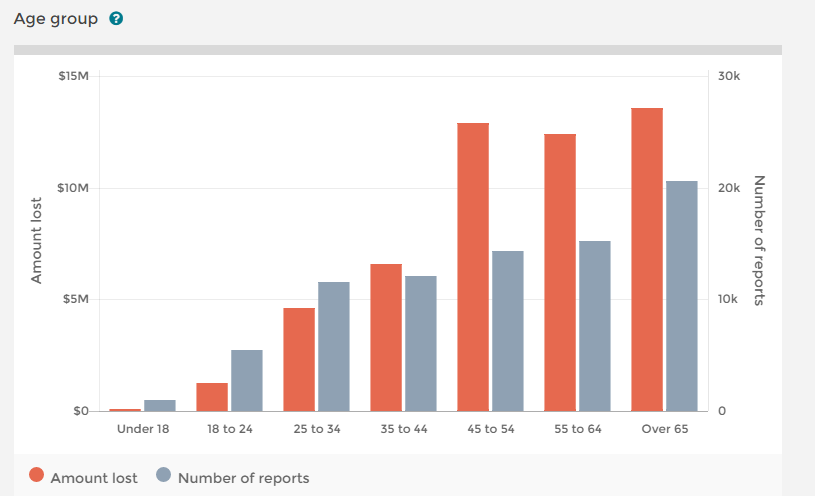815x496 pixels.
Task: Click the Under 18 number of reports bar
Action: coord(160,406)
